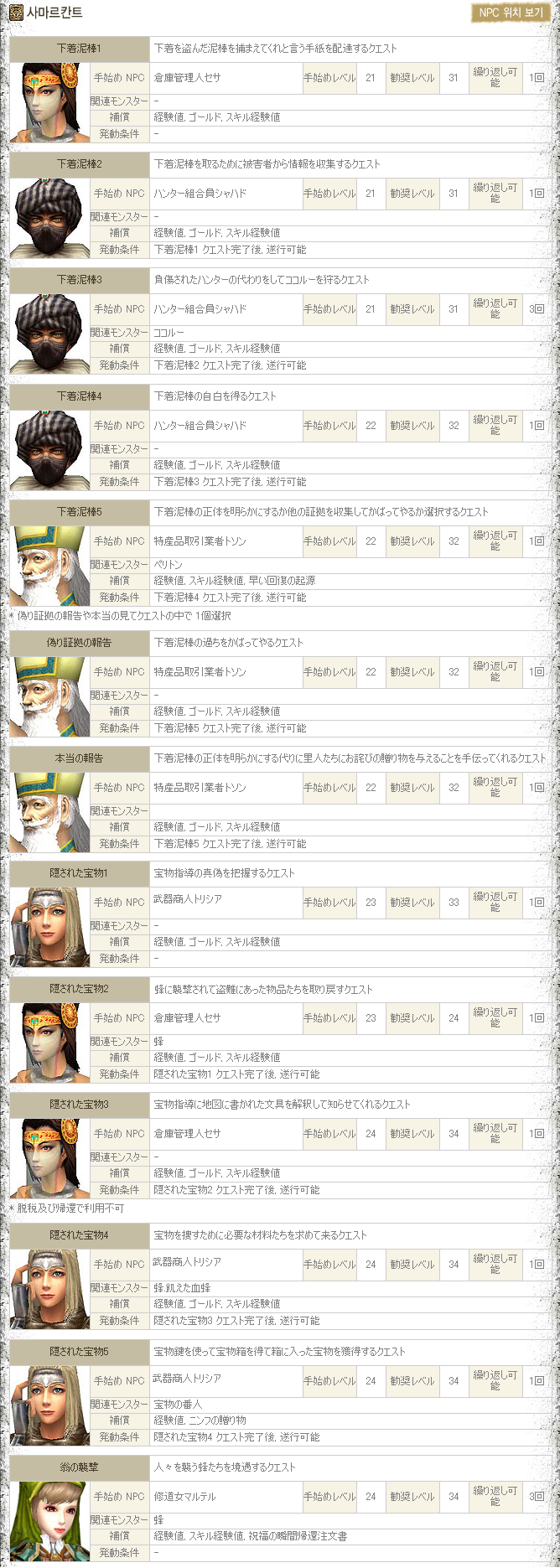This screenshot has width=560, height=1568.
Task: Click masked hunter portrait for 下着泥棒3
Action: [x=49, y=333]
